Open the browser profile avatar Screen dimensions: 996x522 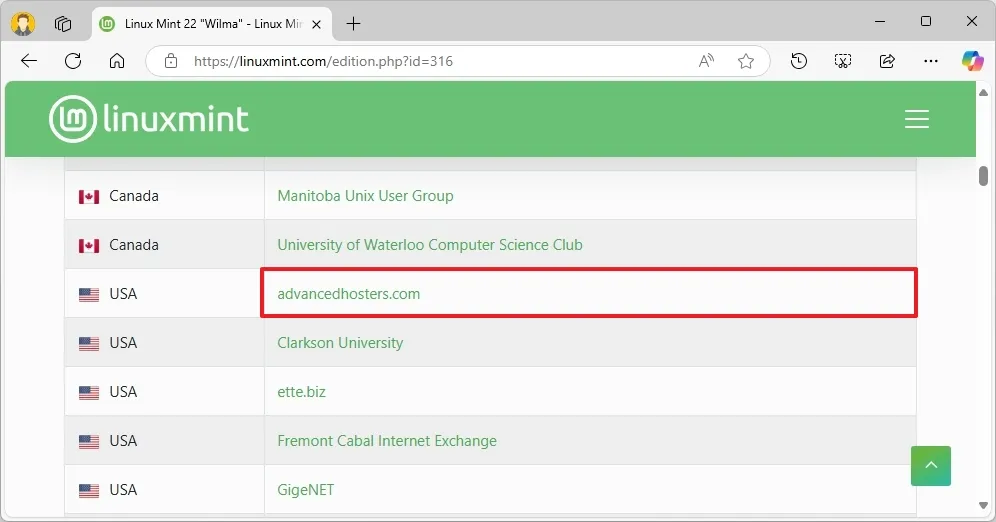click(23, 23)
